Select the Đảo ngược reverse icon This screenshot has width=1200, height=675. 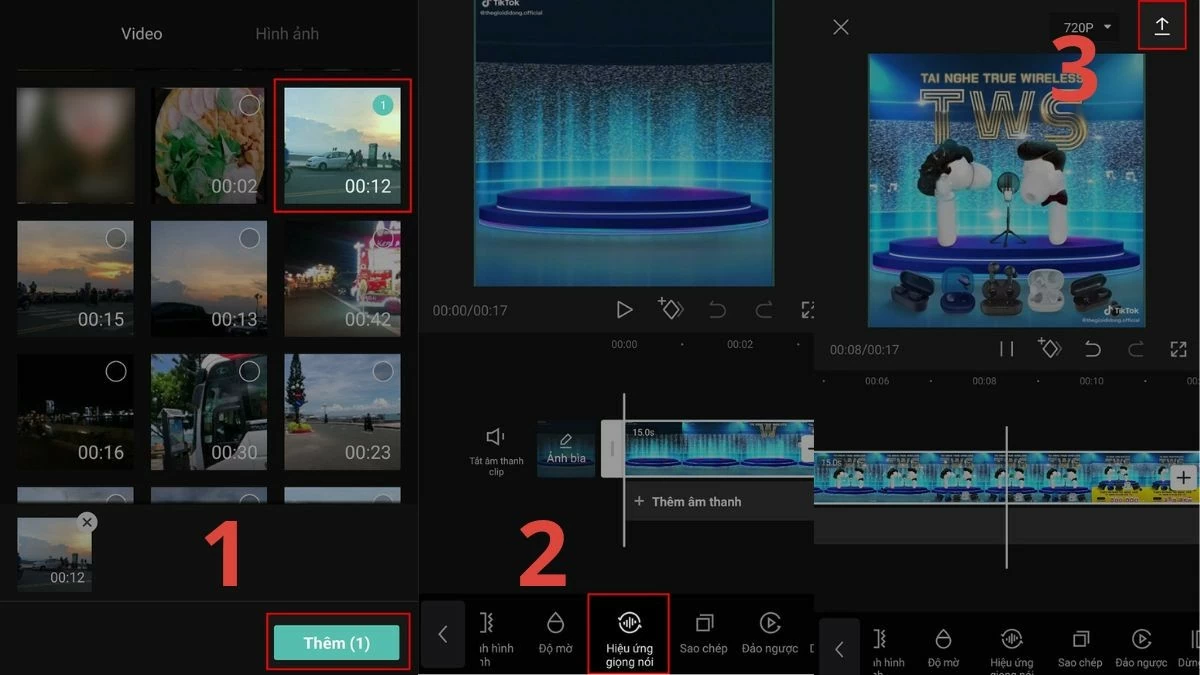(x=769, y=633)
